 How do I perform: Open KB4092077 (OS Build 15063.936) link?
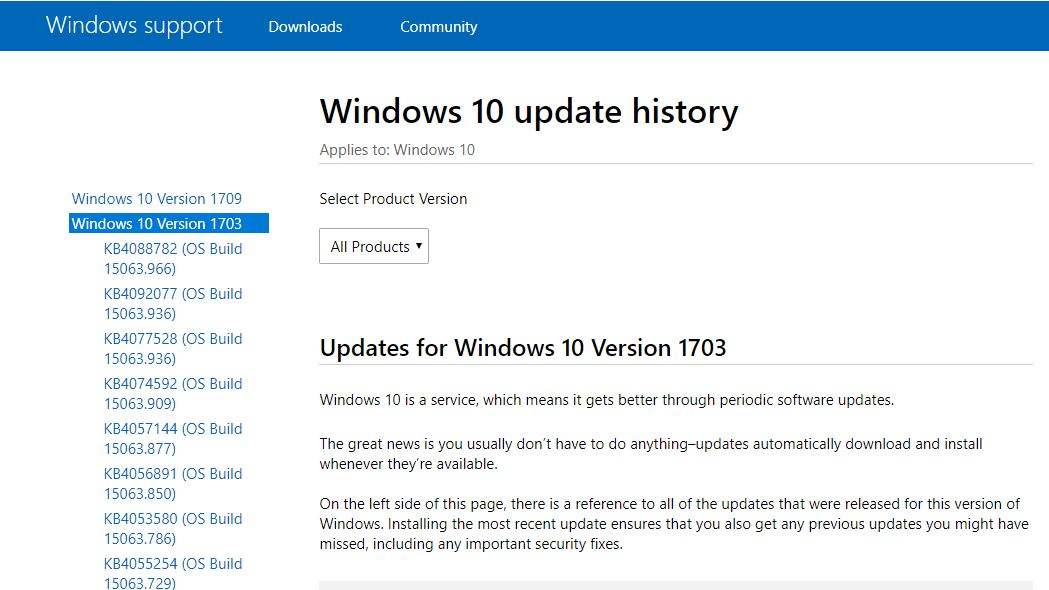click(173, 303)
